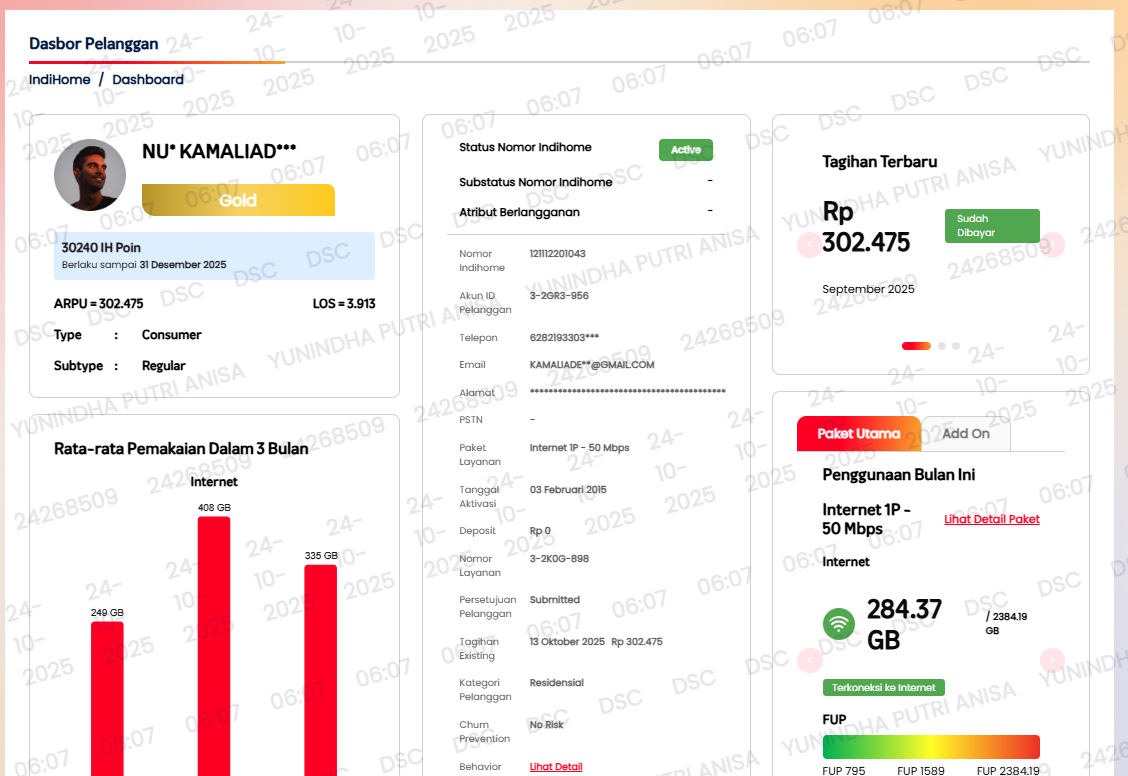Click Kategori Pelanggan value Residensial

click(557, 683)
